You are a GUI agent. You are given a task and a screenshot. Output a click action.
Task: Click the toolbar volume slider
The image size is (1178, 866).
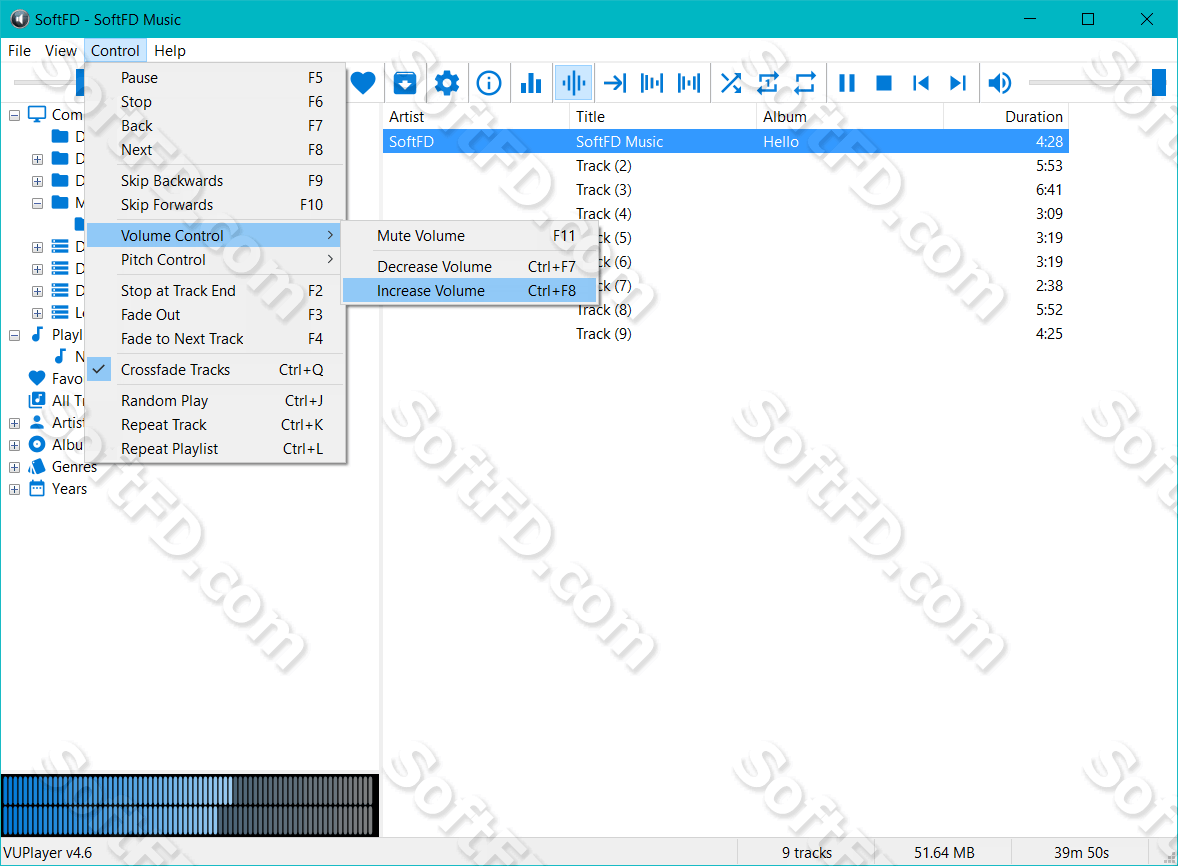(1097, 83)
